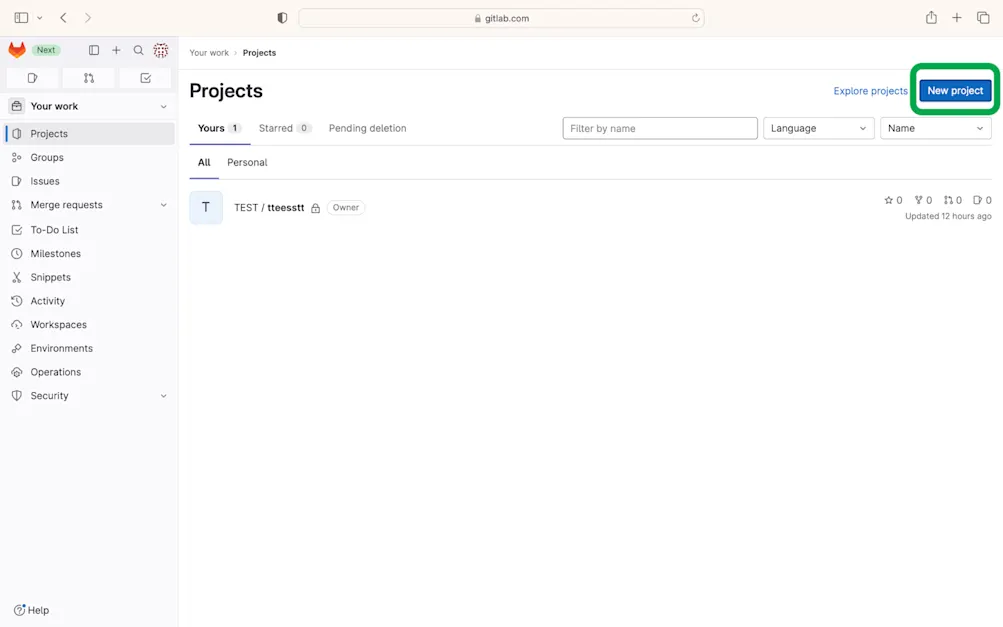Open your profile avatar
This screenshot has width=1003, height=627.
[161, 49]
